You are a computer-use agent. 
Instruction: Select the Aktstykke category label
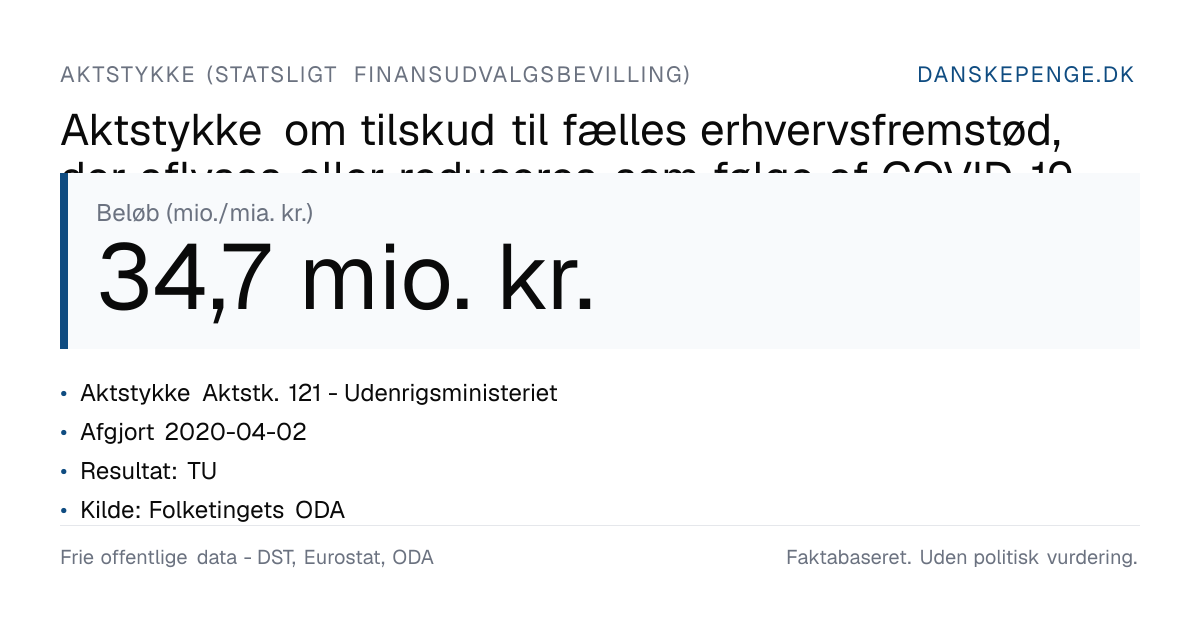tap(375, 75)
